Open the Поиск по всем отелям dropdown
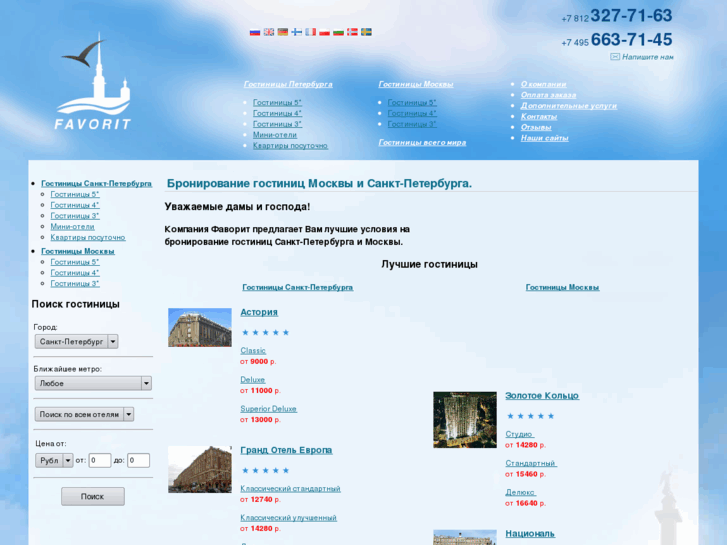Image resolution: width=727 pixels, height=545 pixels. tap(84, 414)
